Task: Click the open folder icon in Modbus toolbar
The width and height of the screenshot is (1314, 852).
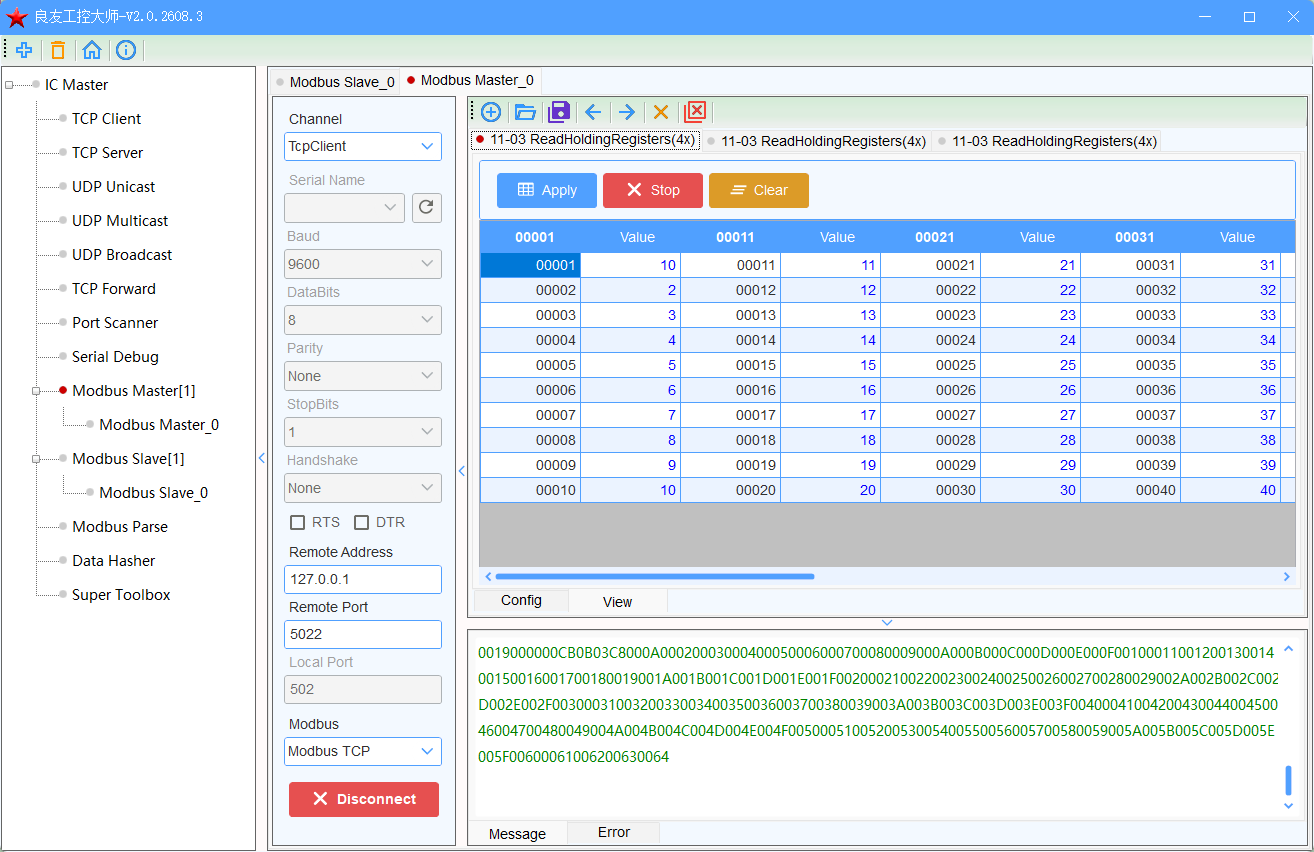Action: point(525,112)
